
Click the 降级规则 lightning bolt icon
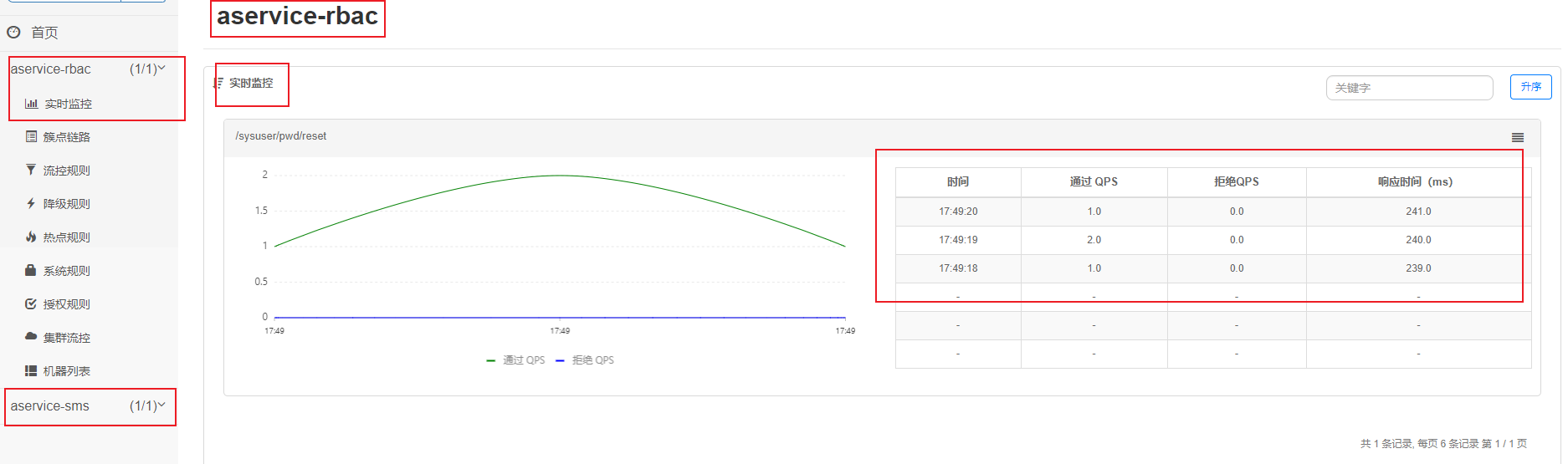[31, 203]
